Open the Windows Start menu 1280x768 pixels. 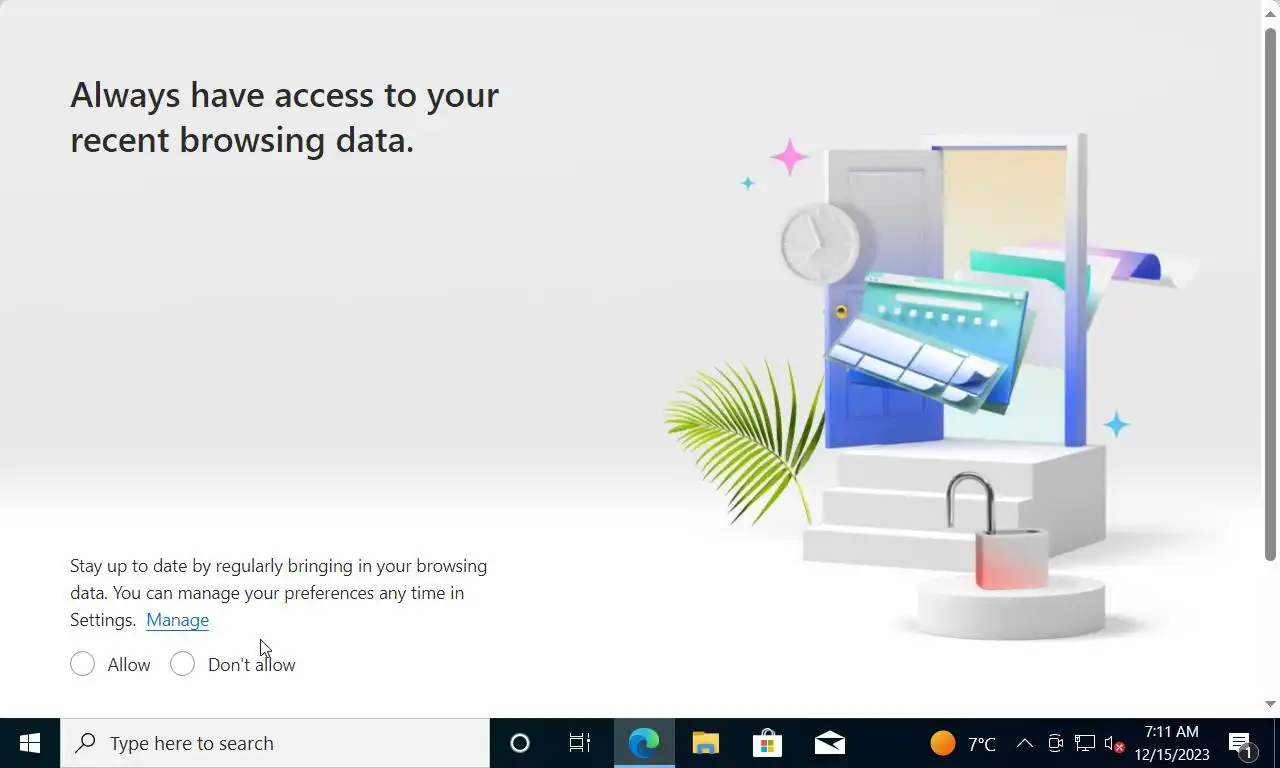pyautogui.click(x=30, y=743)
